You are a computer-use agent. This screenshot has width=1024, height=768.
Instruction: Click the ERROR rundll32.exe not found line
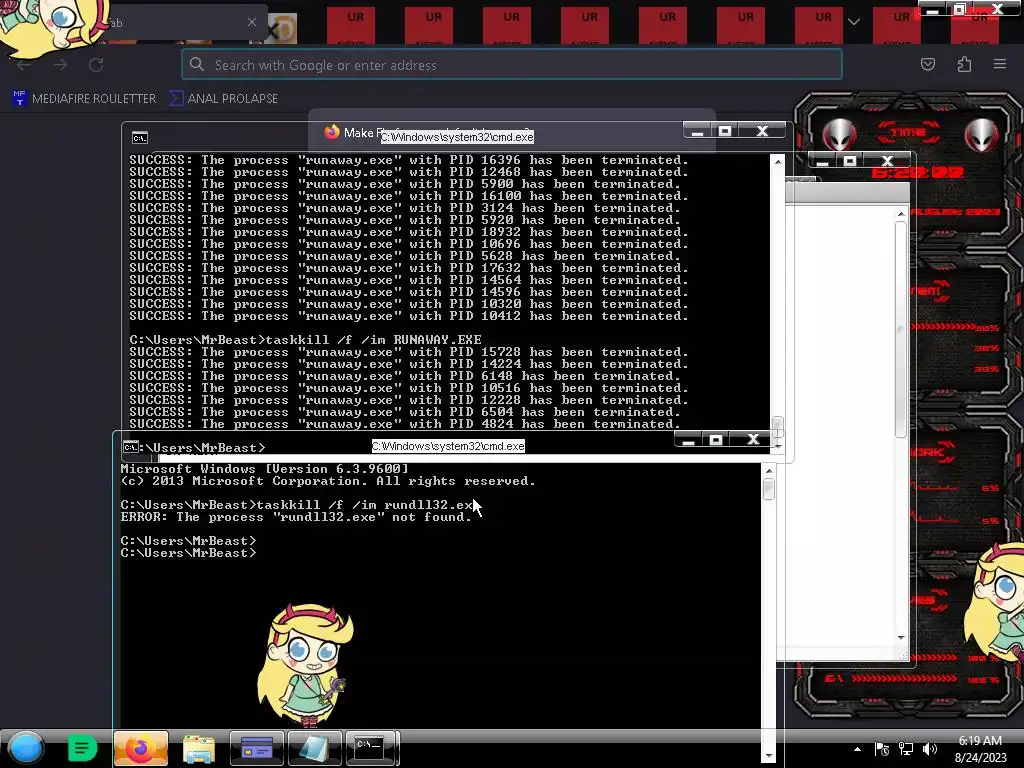(296, 517)
